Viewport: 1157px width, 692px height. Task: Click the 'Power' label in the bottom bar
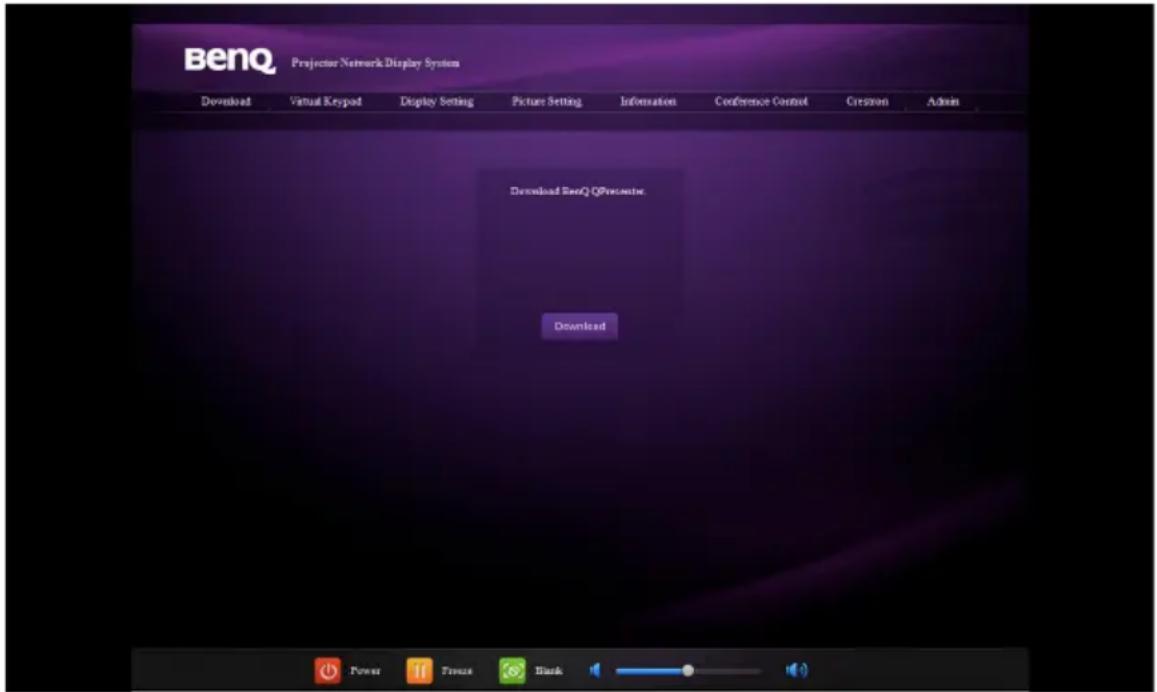(x=365, y=671)
